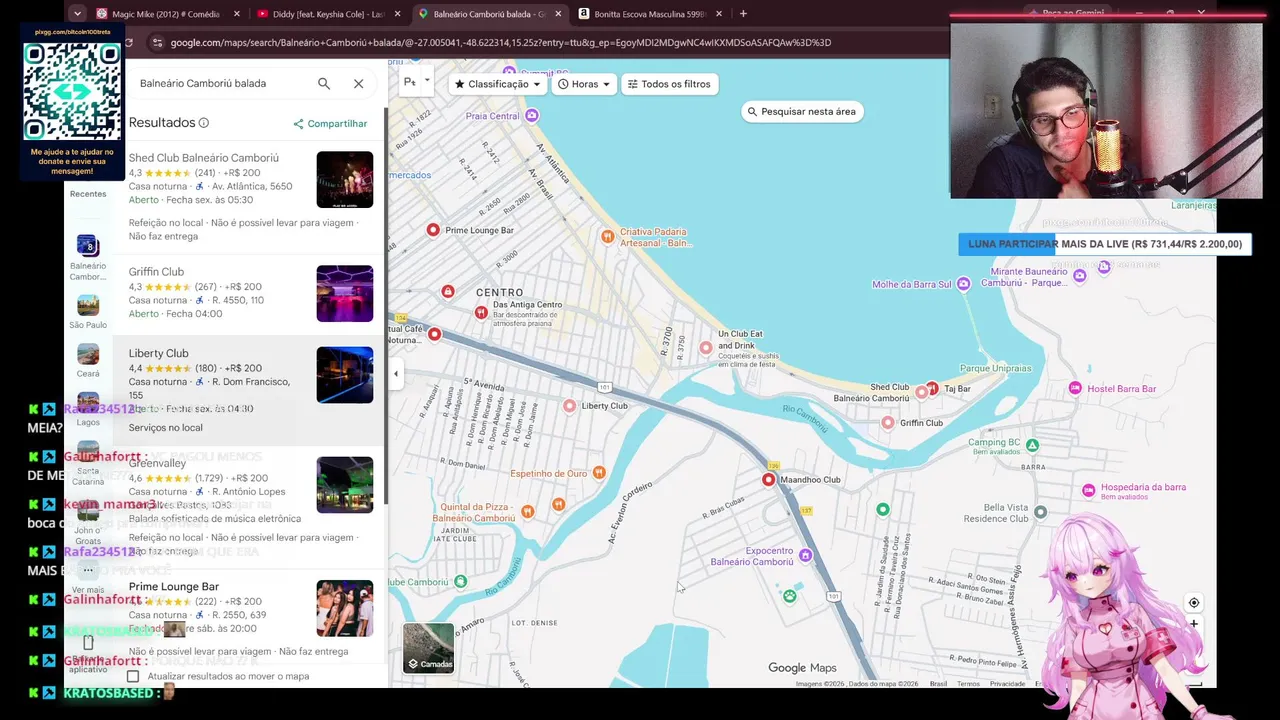Open Shed Club Balneário Camboriú result

click(x=204, y=158)
